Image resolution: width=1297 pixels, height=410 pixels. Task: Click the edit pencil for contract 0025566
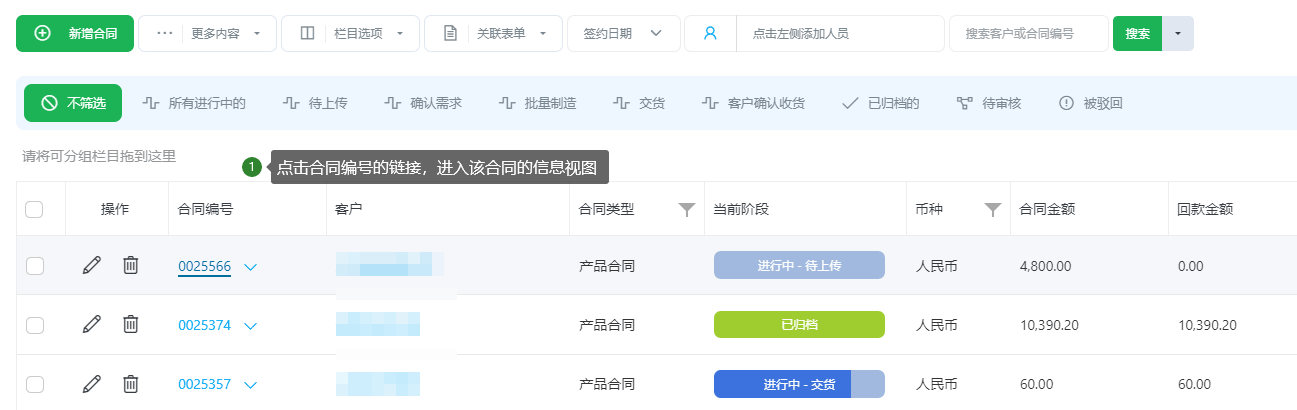(x=92, y=266)
